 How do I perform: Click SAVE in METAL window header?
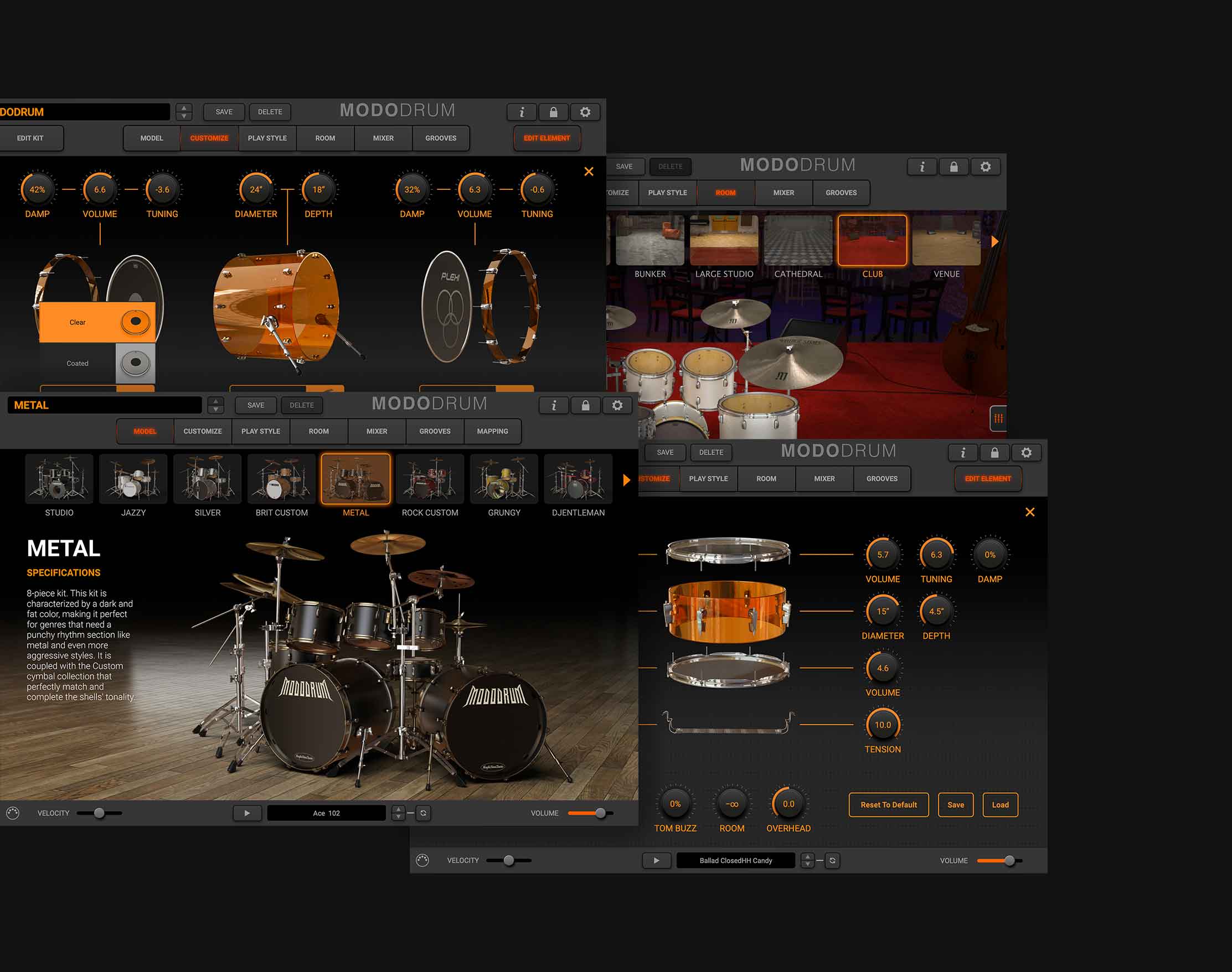(x=256, y=405)
